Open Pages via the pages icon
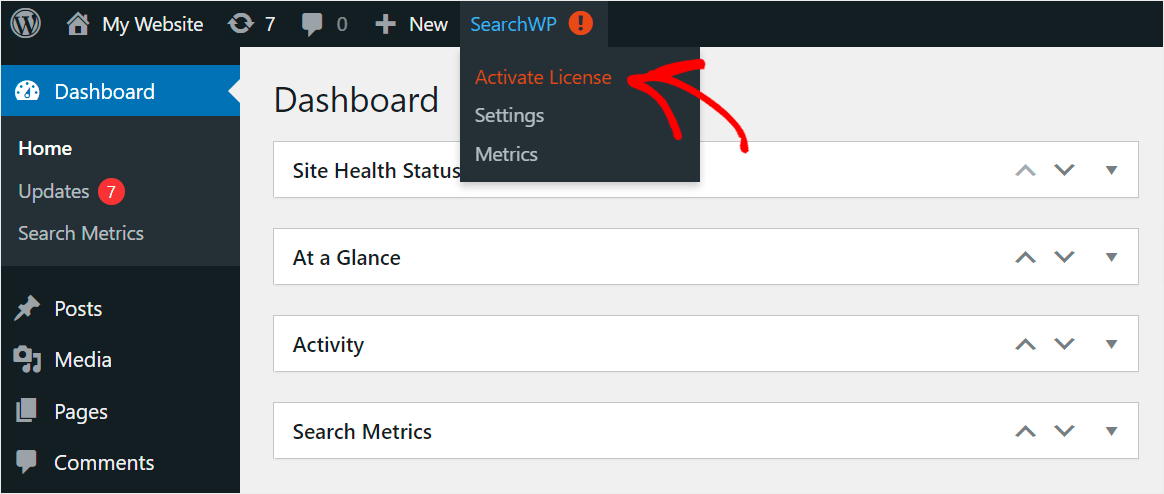Viewport: 1164px width, 494px height. [x=27, y=411]
